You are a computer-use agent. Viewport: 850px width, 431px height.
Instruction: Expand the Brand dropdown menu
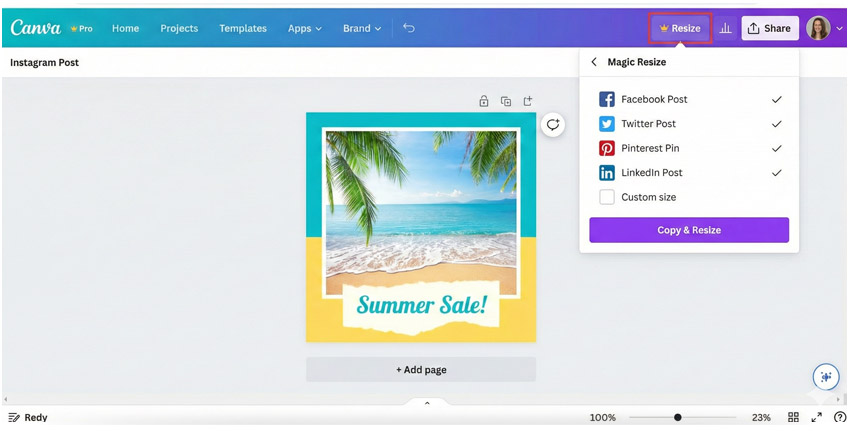pyautogui.click(x=361, y=29)
